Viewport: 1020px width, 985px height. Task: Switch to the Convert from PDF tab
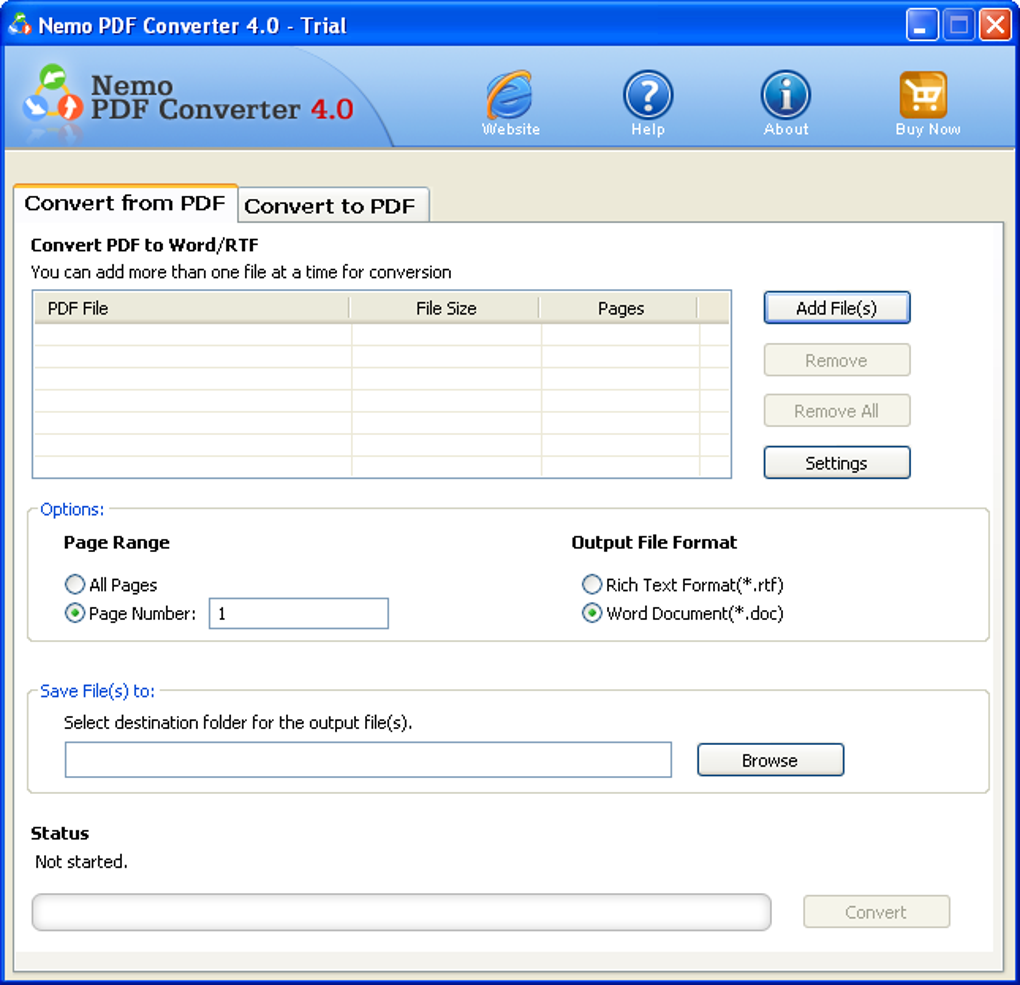click(125, 203)
